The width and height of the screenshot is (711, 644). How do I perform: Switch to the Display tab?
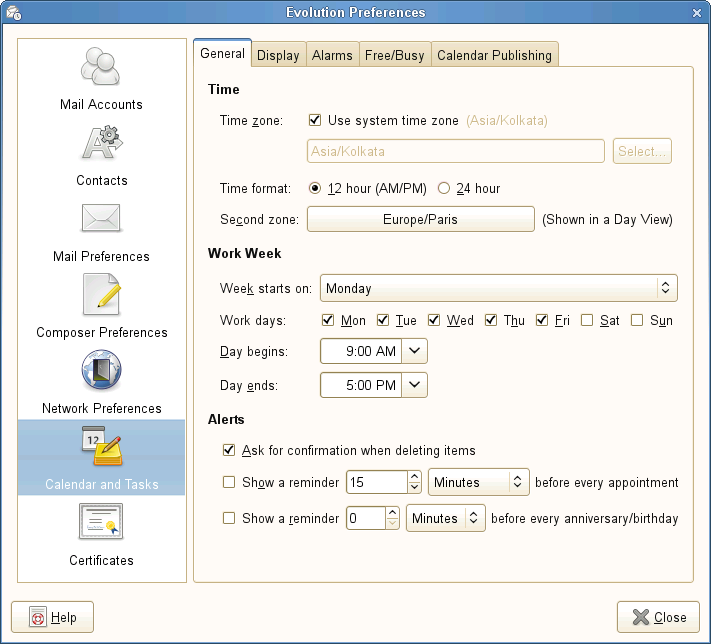point(278,55)
